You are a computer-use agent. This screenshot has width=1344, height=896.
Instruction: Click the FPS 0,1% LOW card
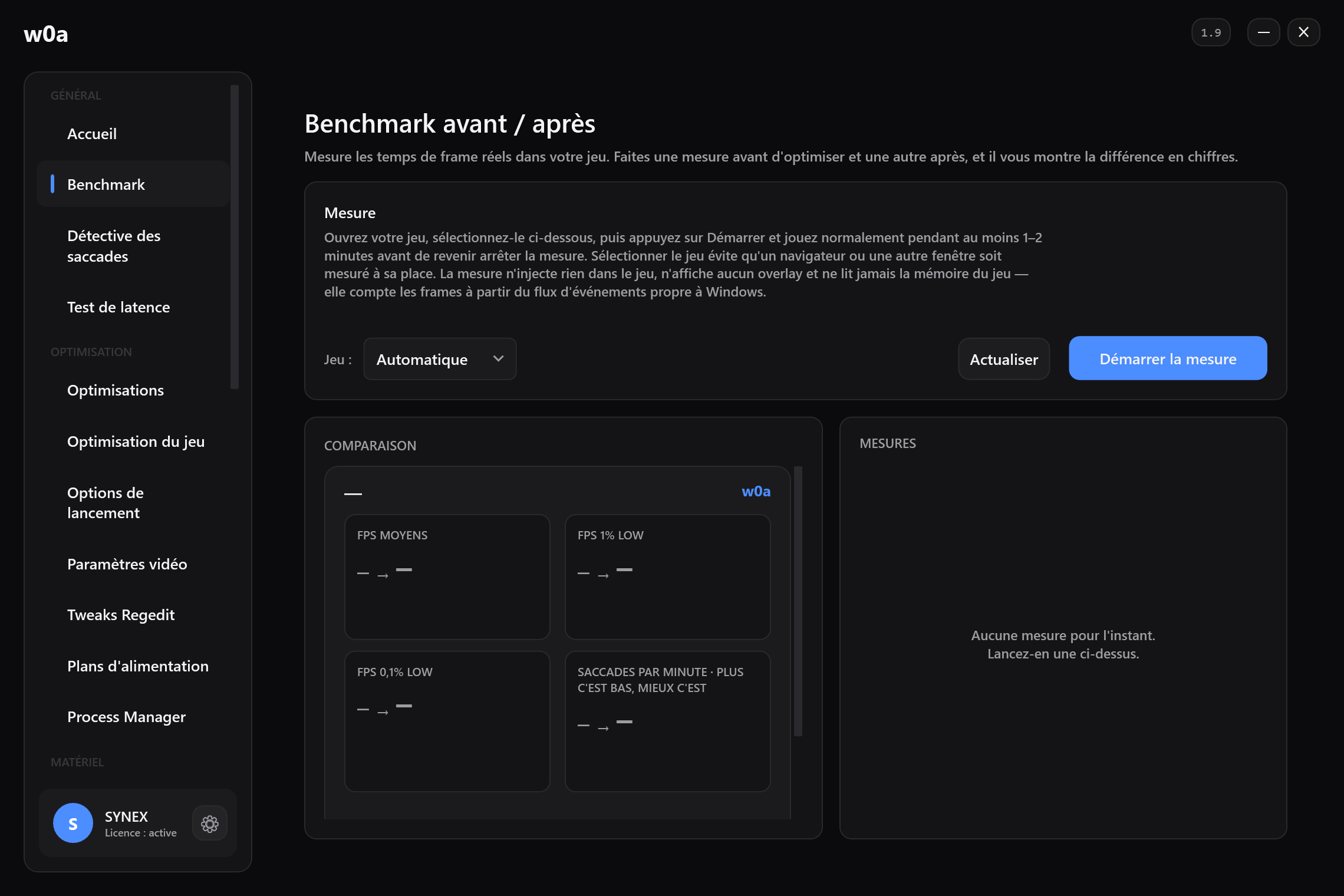tap(447, 722)
